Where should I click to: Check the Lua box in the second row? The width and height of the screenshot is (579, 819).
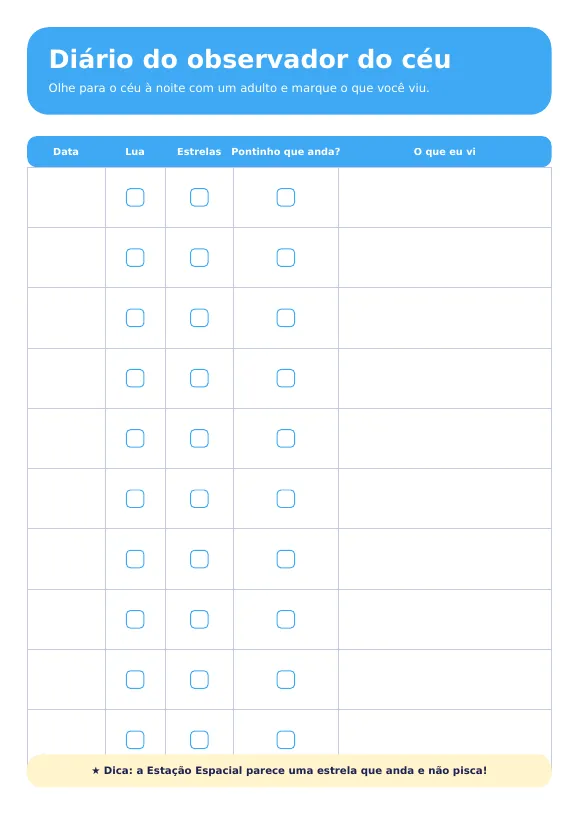coord(135,258)
